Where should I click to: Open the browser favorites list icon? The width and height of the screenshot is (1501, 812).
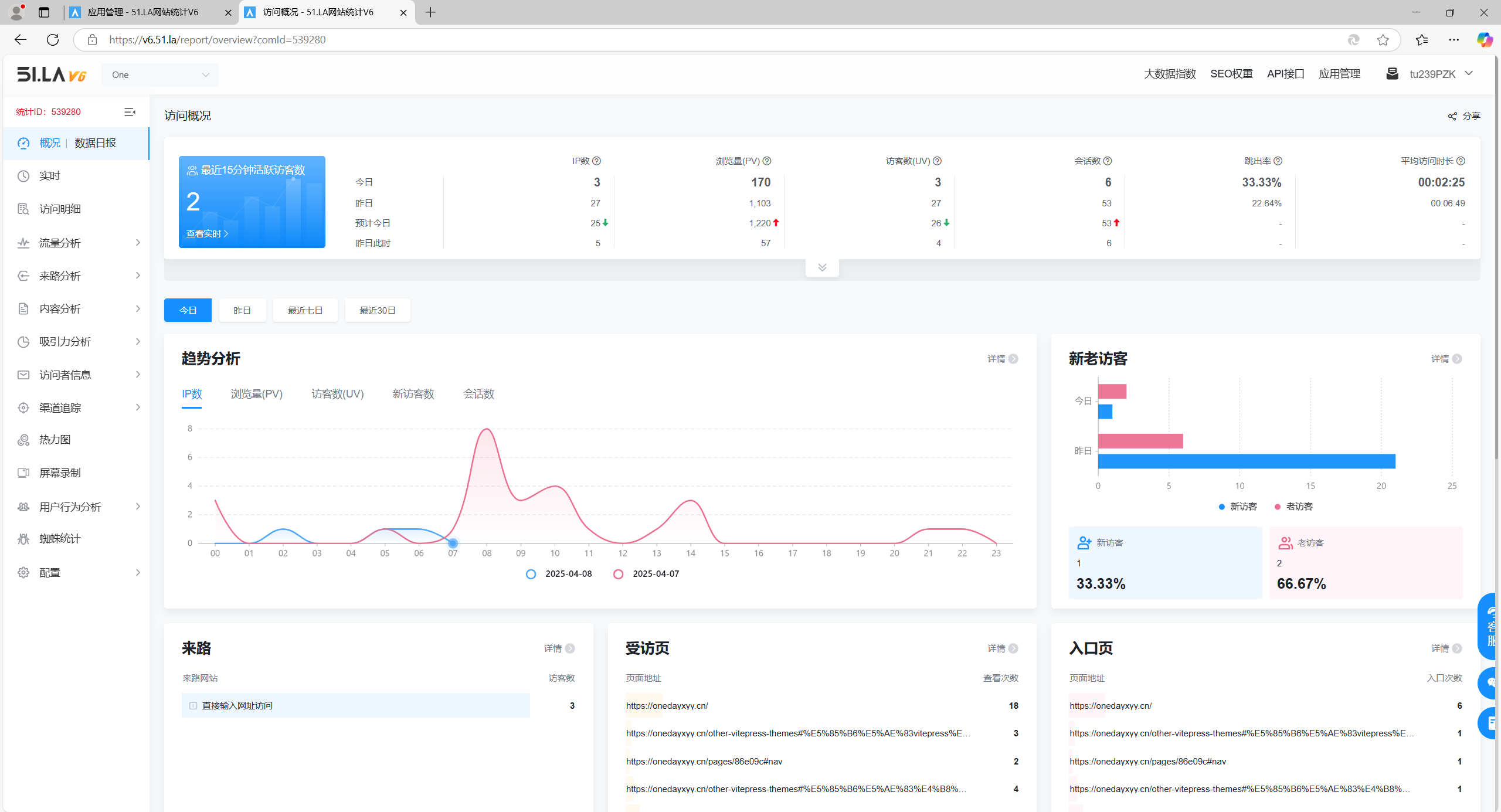coord(1422,40)
